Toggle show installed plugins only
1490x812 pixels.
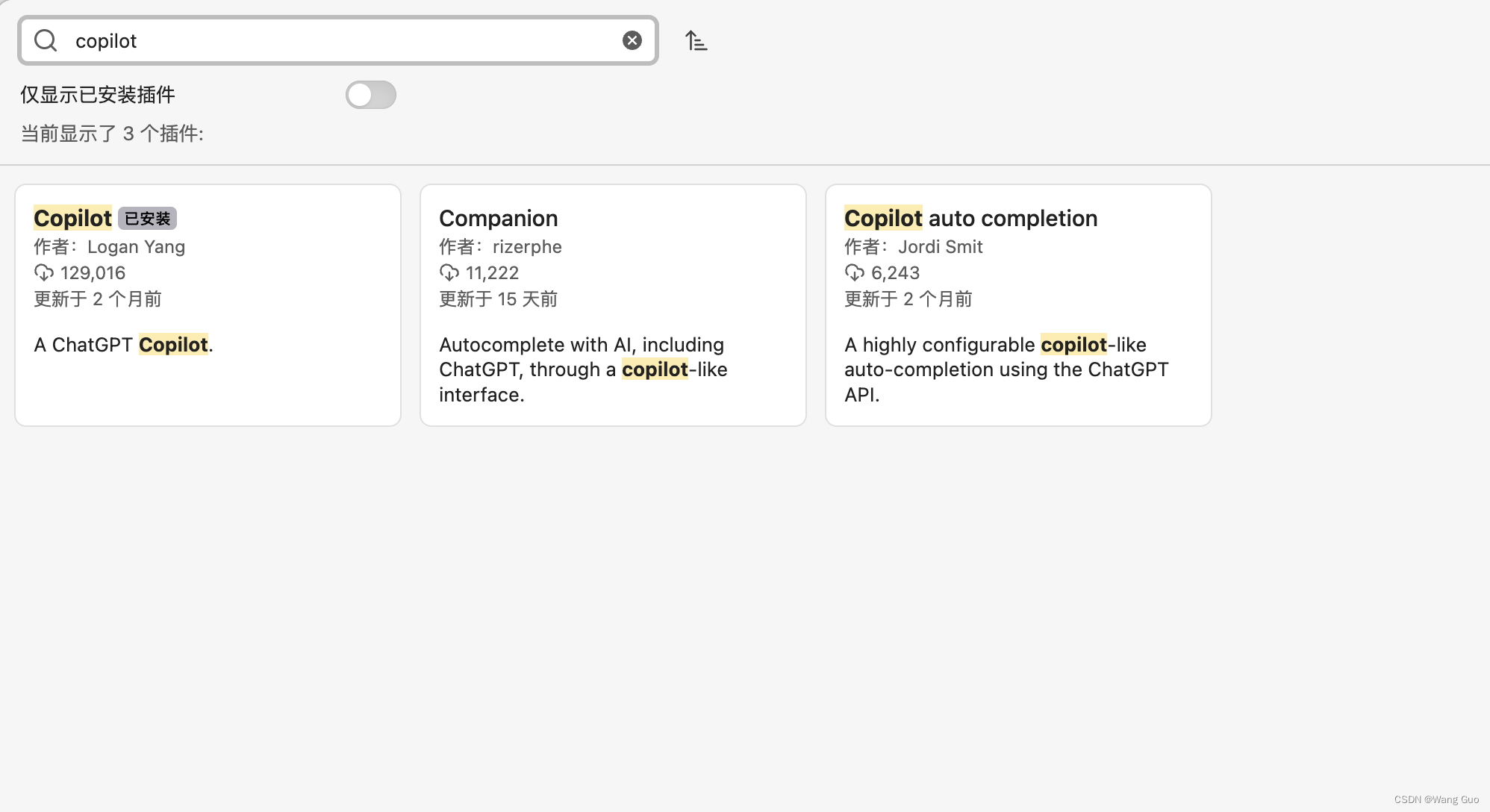tap(370, 95)
